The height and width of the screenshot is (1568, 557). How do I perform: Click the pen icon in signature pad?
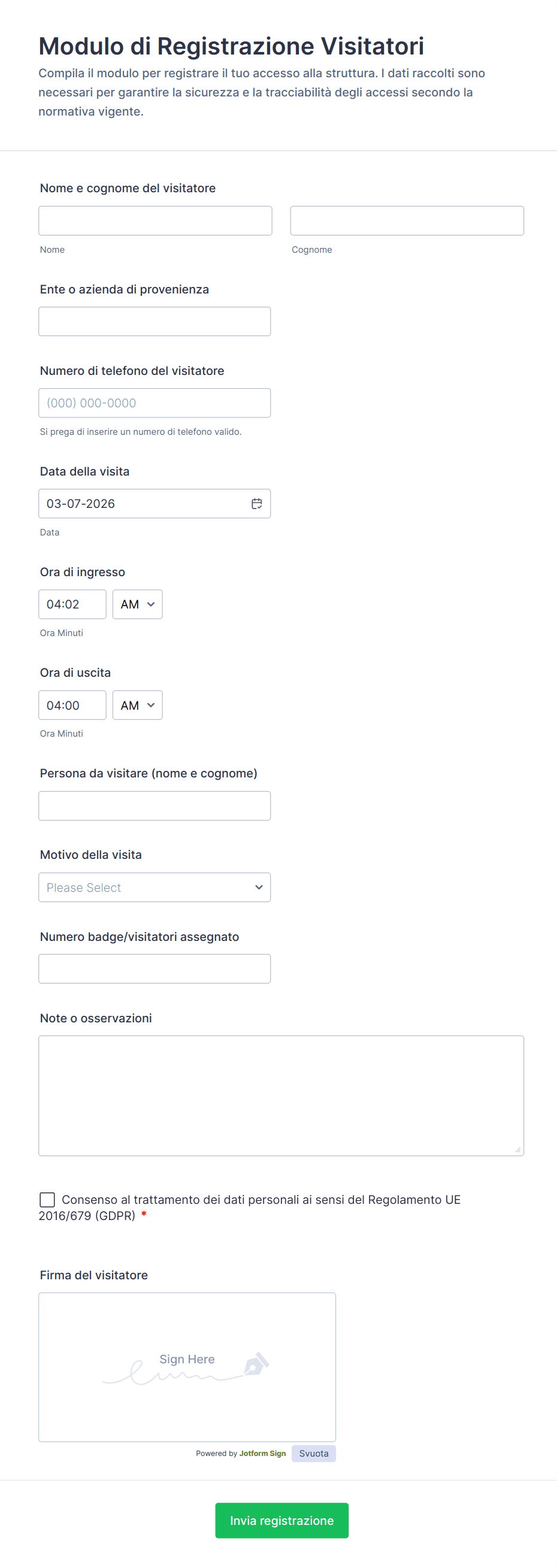click(256, 1364)
